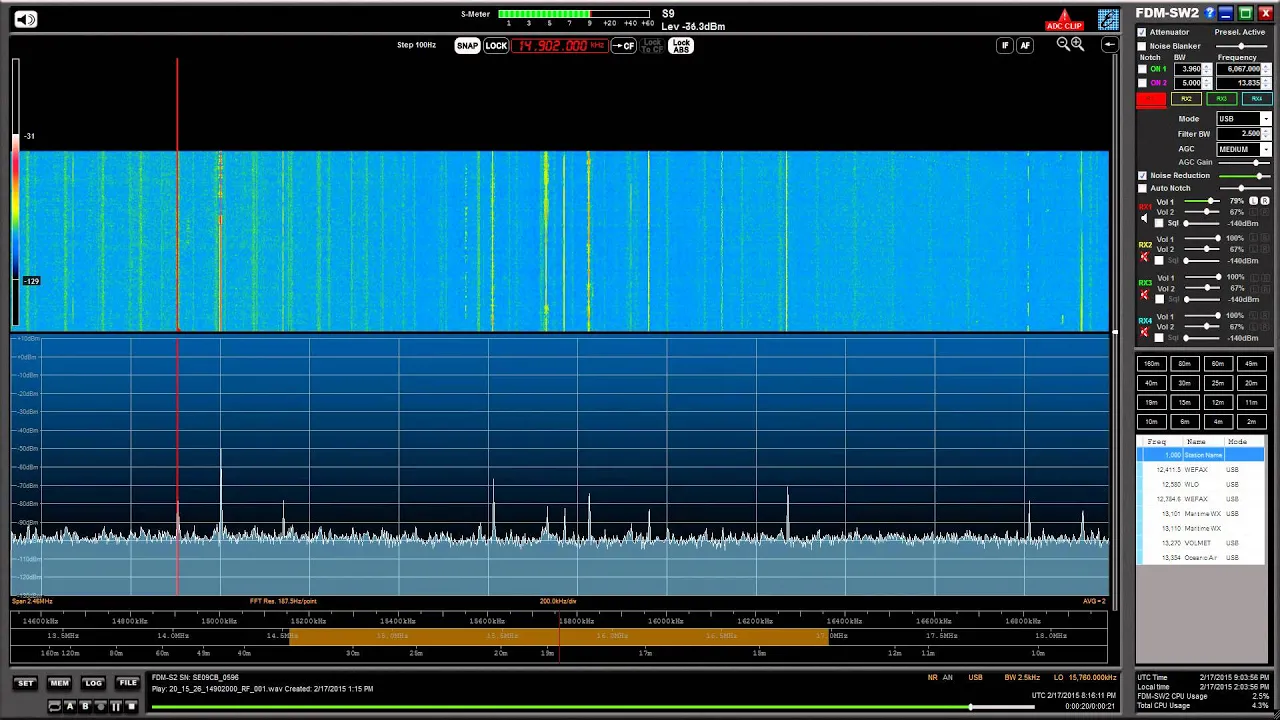Click the Lock To CF button
Image resolution: width=1280 pixels, height=720 pixels.
652,46
